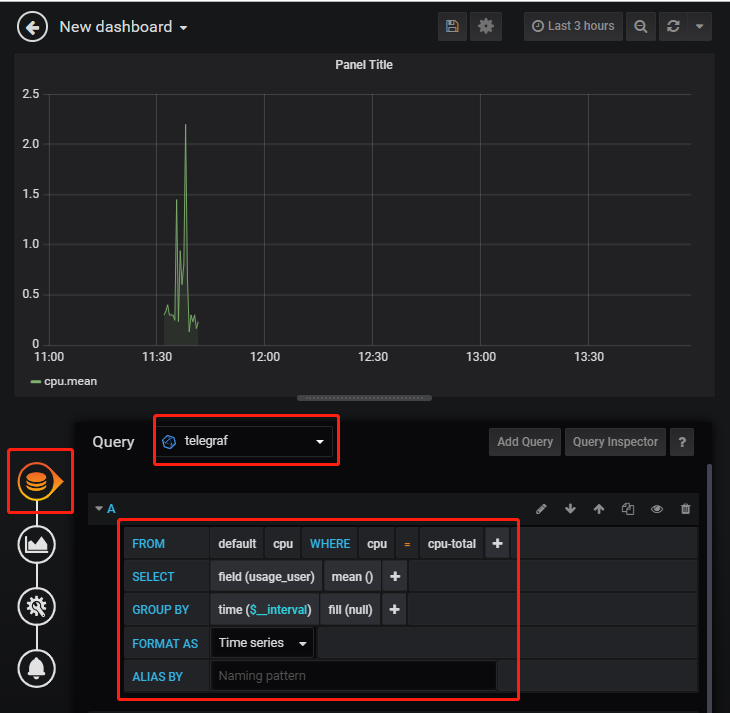The width and height of the screenshot is (730, 713).
Task: Open the Visualization tab chart icon
Action: click(36, 544)
